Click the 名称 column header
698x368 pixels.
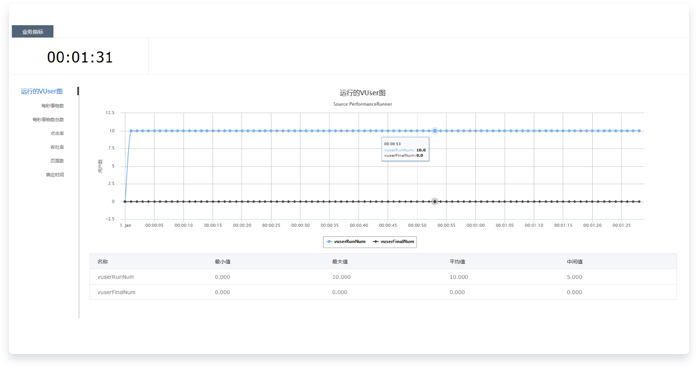click(x=102, y=262)
